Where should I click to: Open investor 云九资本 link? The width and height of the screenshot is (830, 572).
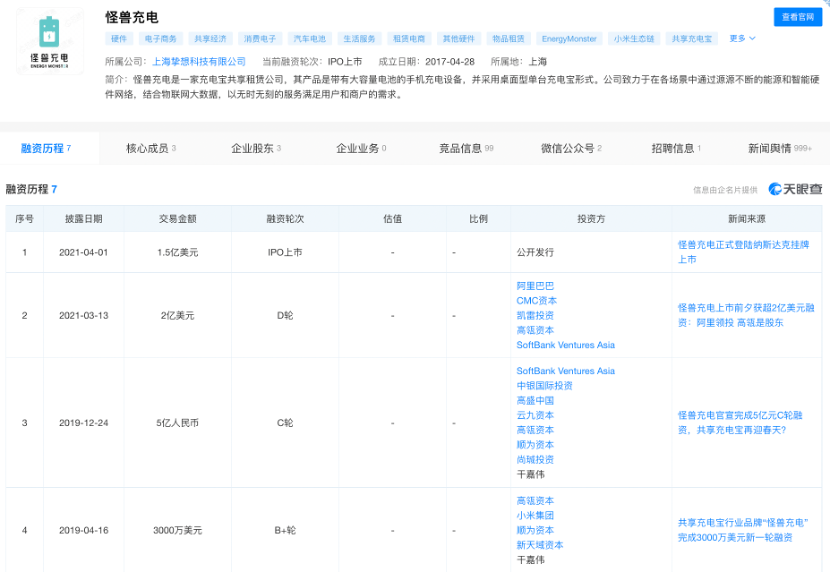click(535, 415)
